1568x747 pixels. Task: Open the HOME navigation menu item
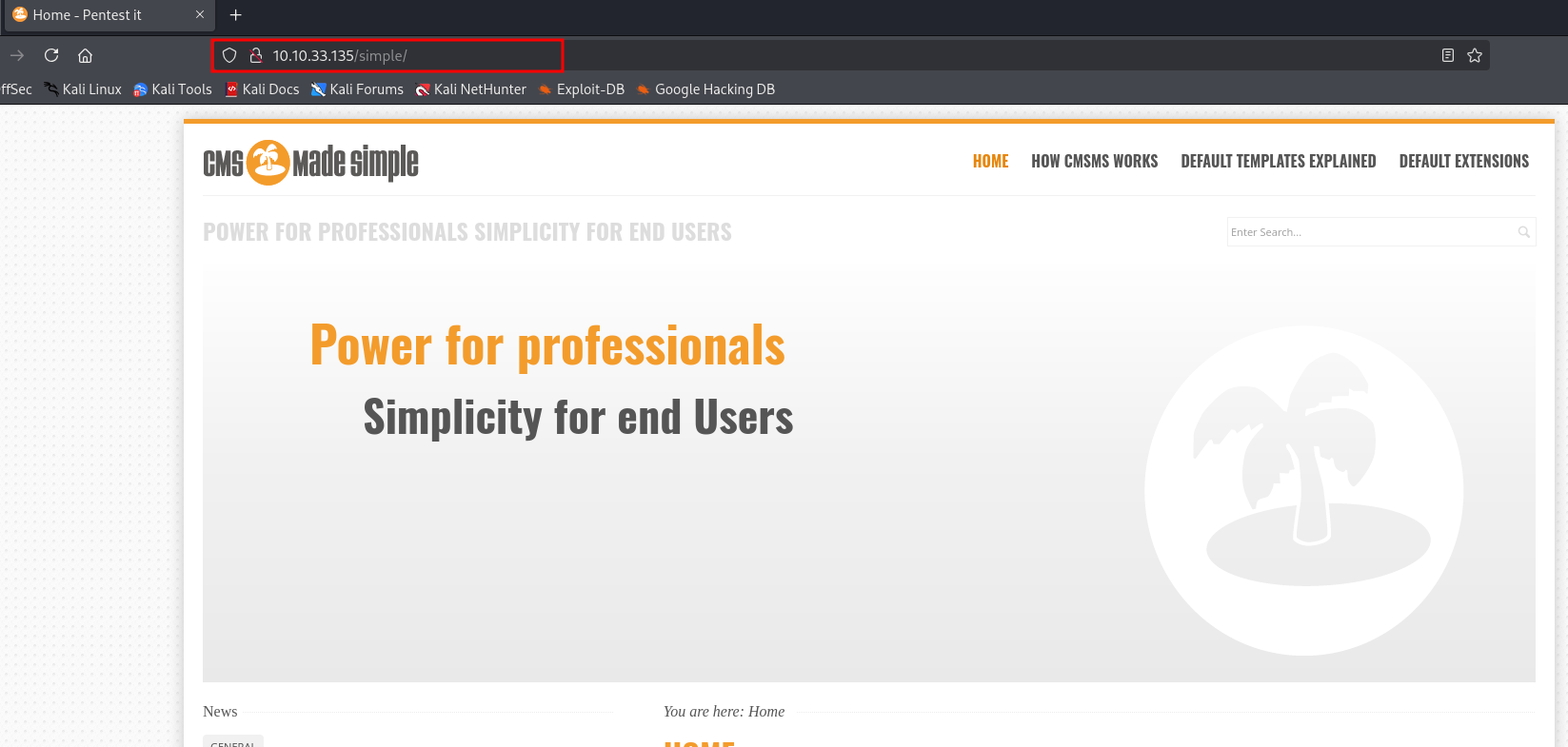[990, 161]
